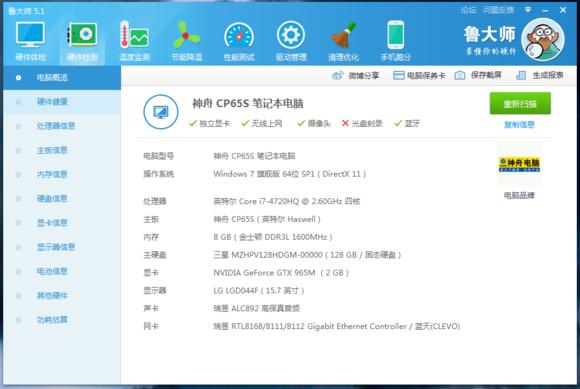This screenshot has height=389, width=580.
Task: Select the 硬件检测 hardware card icon
Action: tap(82, 34)
